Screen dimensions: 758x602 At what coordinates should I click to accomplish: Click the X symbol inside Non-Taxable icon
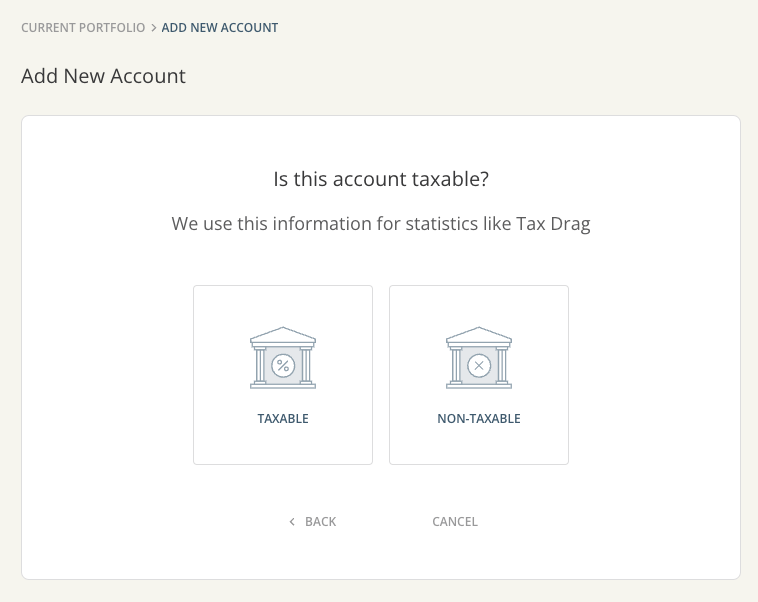tap(479, 365)
